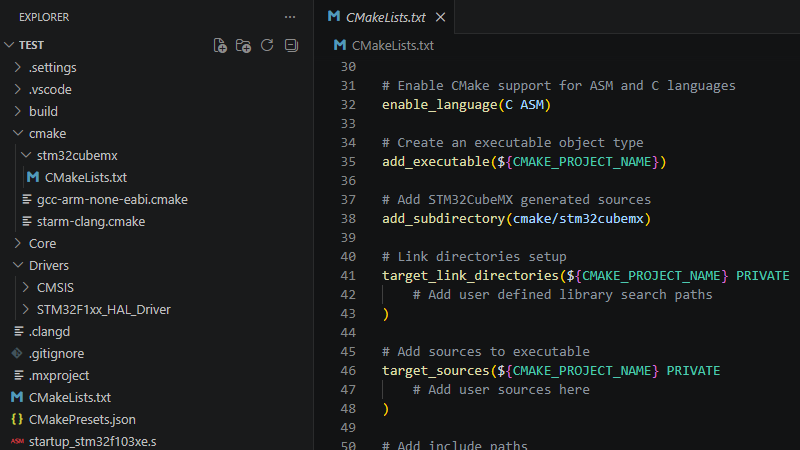Click closing parenthesis on line 43

coord(386,314)
